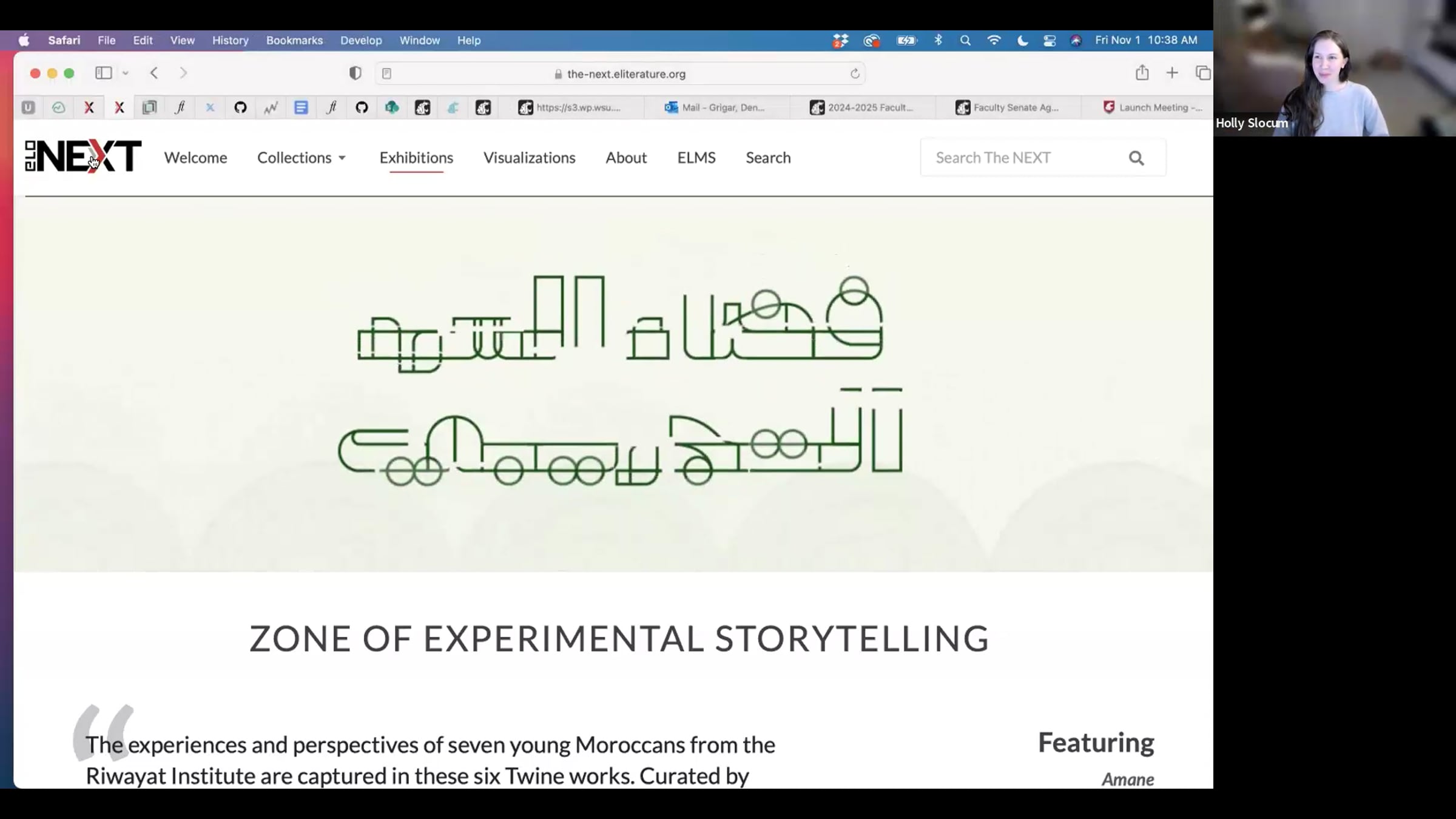Open the Help menu

[x=468, y=40]
